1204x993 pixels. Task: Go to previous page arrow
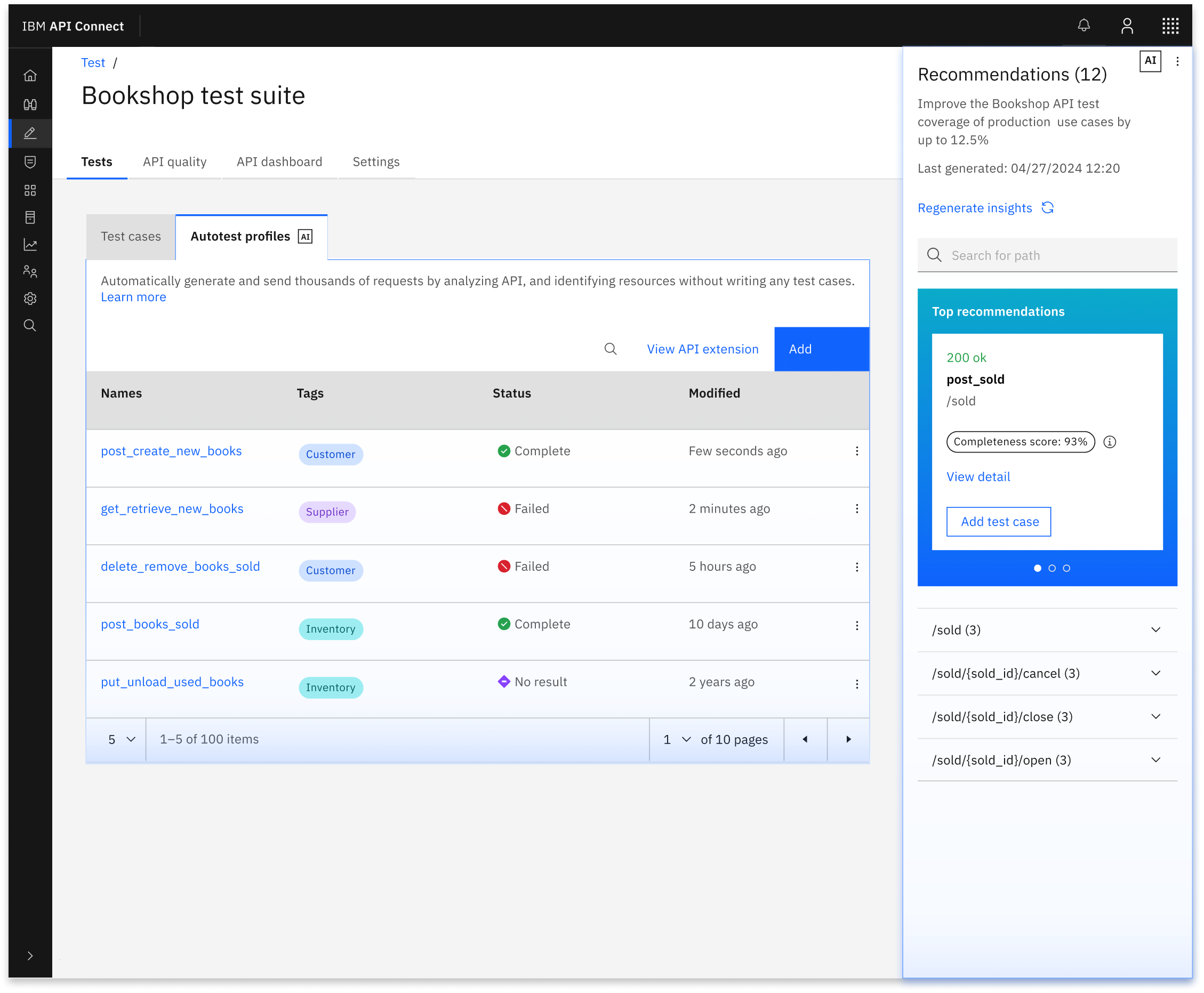click(x=805, y=740)
